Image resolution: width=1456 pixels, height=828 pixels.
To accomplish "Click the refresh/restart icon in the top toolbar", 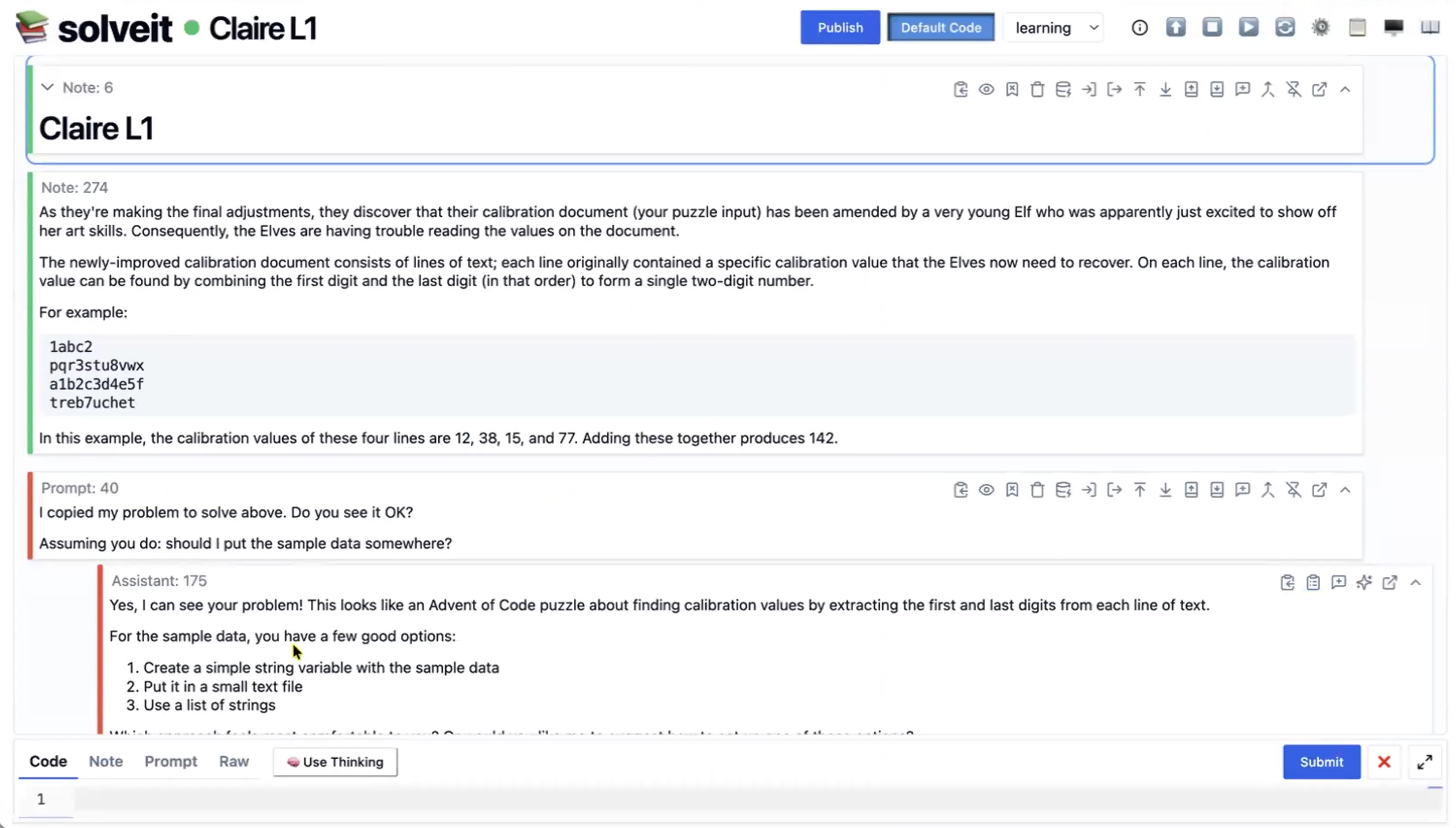I will [x=1284, y=27].
